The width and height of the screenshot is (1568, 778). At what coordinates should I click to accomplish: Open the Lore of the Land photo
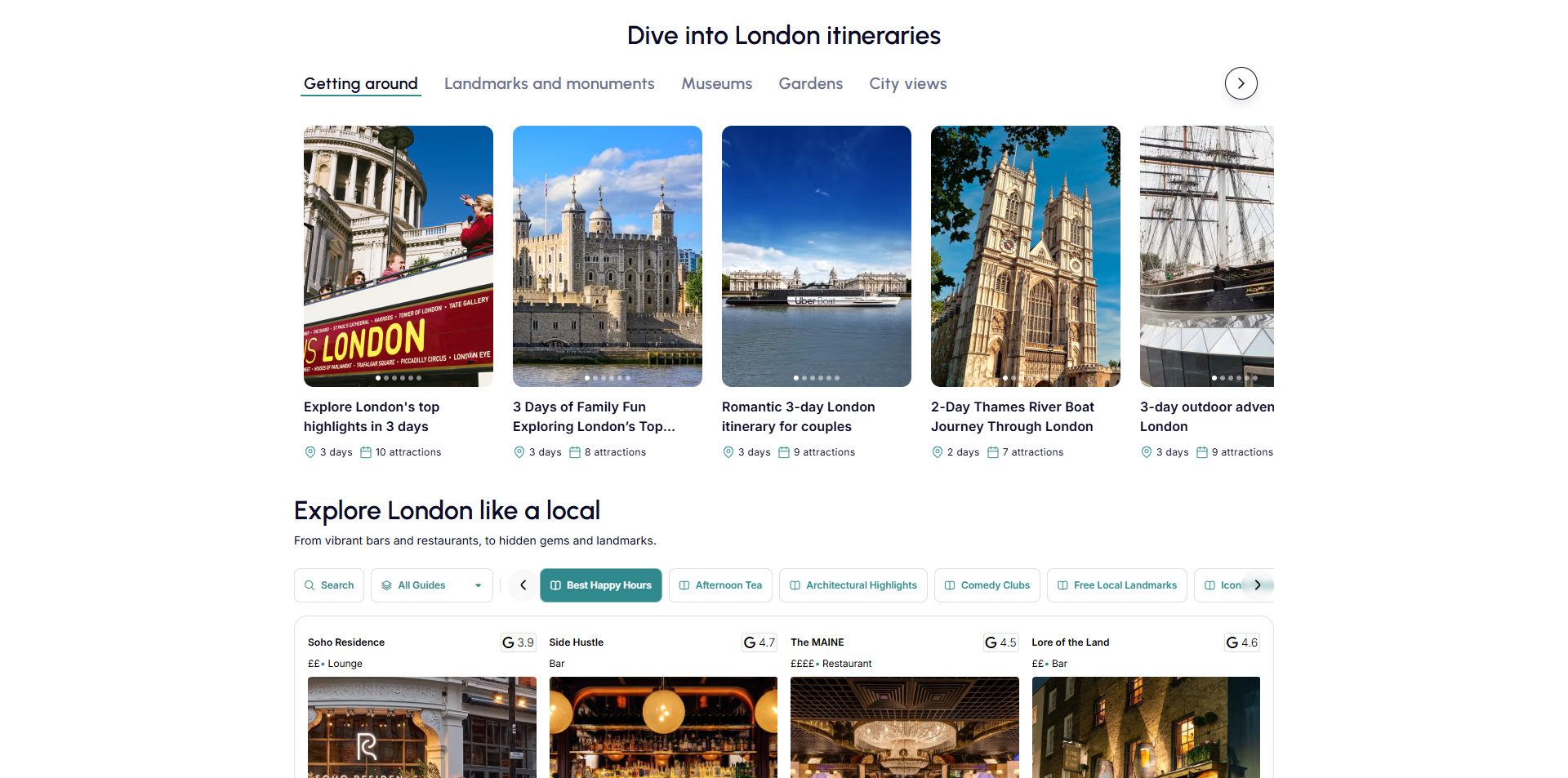click(1146, 727)
